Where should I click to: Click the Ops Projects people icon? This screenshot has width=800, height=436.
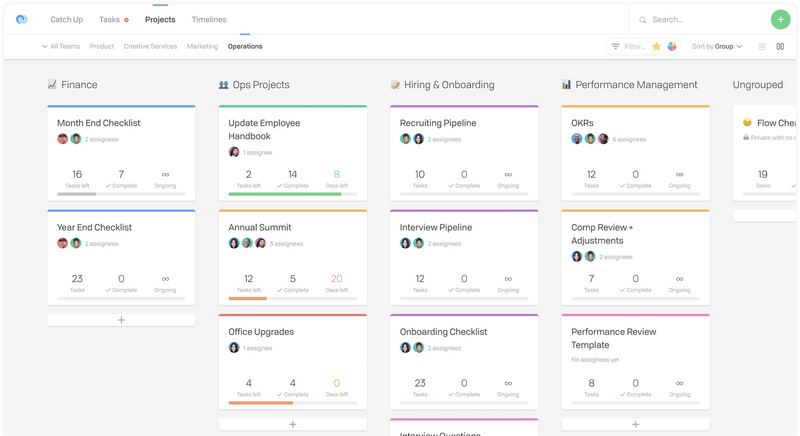[x=223, y=85]
